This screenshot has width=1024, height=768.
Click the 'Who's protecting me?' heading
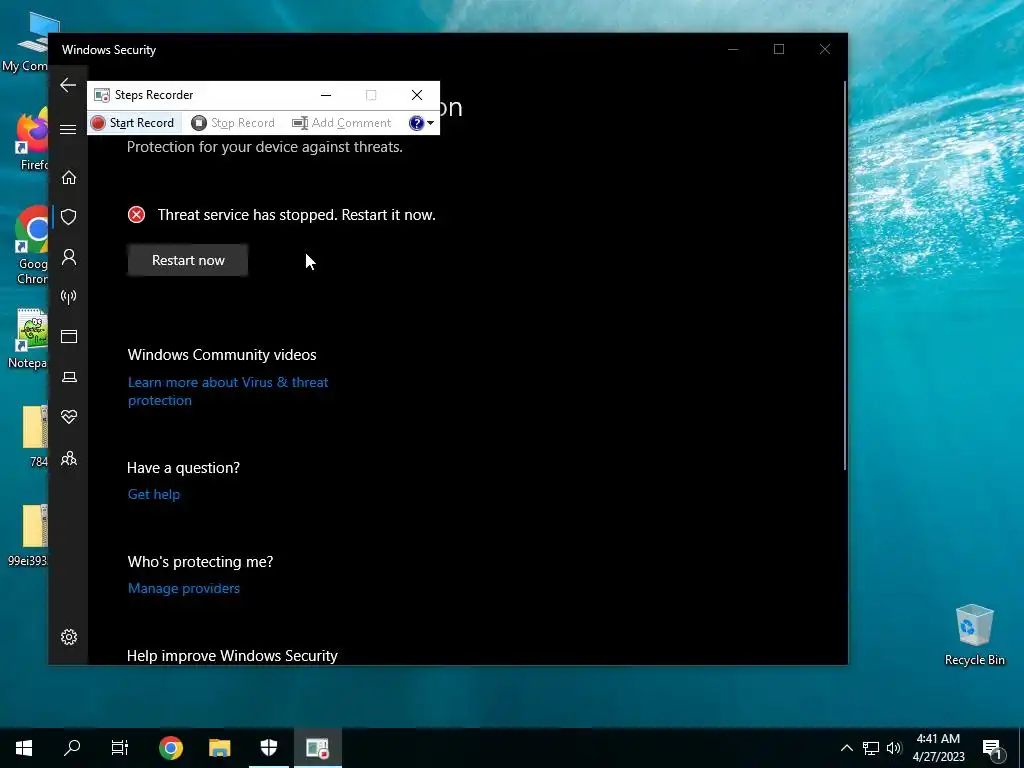coord(200,562)
